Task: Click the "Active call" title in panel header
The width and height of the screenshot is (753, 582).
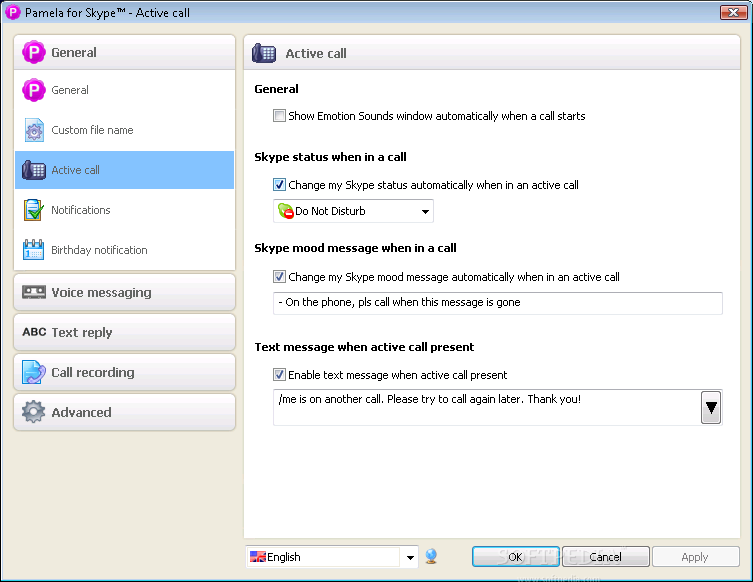Action: pos(316,53)
